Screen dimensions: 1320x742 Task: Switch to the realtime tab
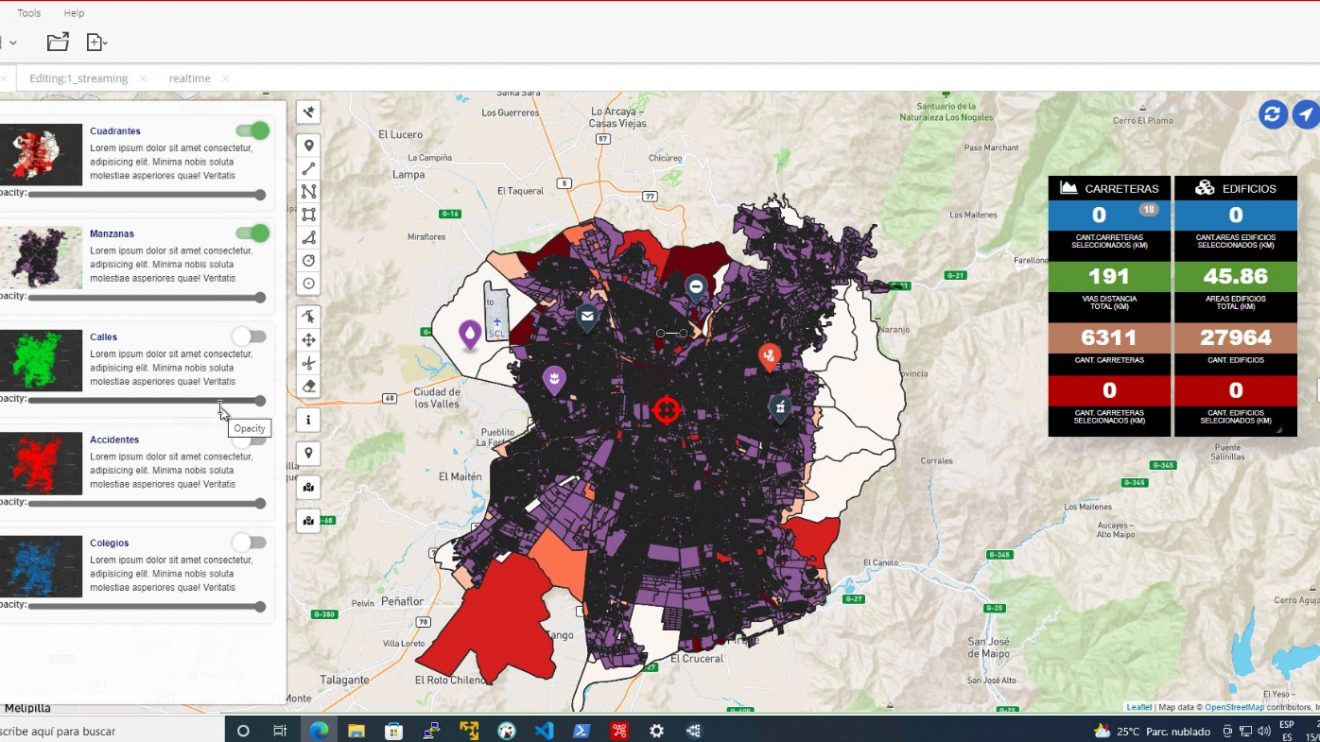pyautogui.click(x=189, y=78)
